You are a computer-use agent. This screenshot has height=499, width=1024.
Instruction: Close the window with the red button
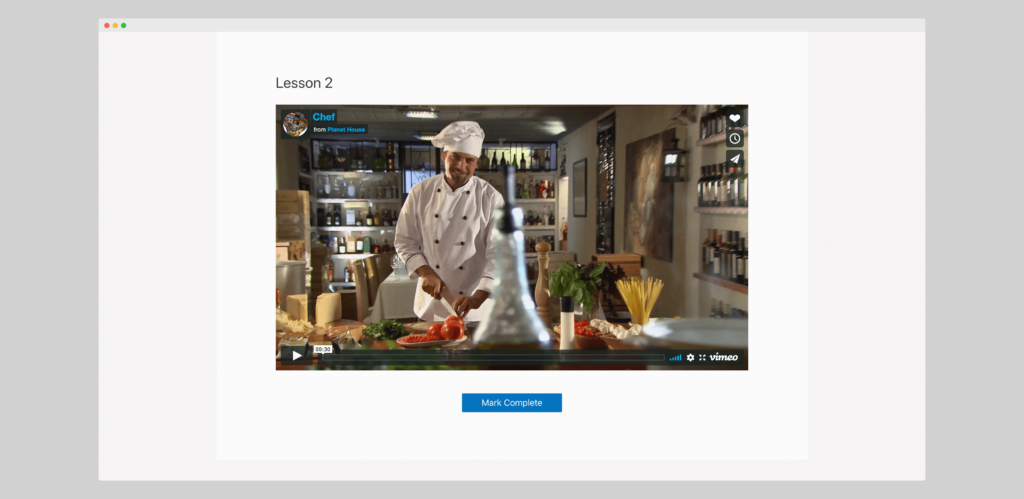107,25
